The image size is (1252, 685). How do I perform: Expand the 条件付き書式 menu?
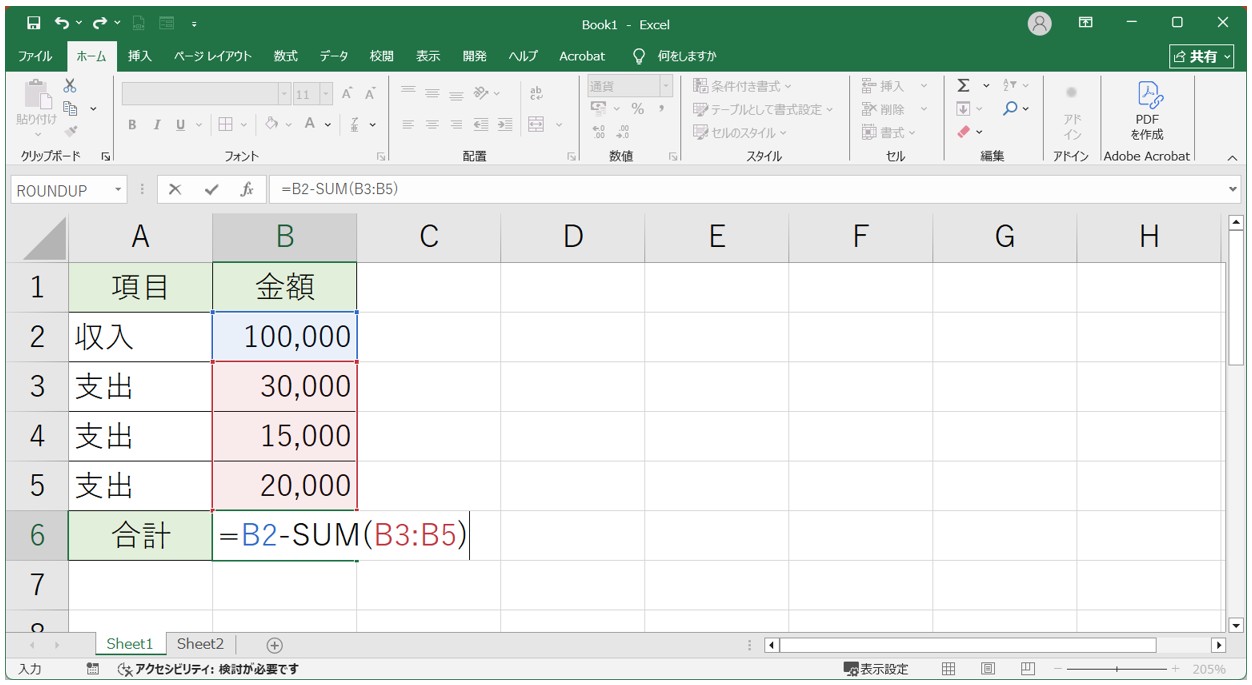tap(742, 86)
